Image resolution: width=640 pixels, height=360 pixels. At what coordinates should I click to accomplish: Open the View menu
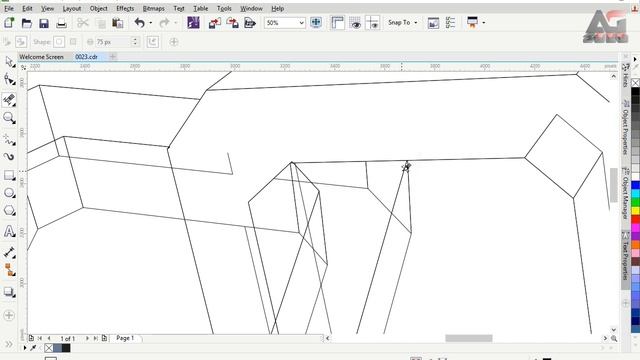[x=47, y=8]
